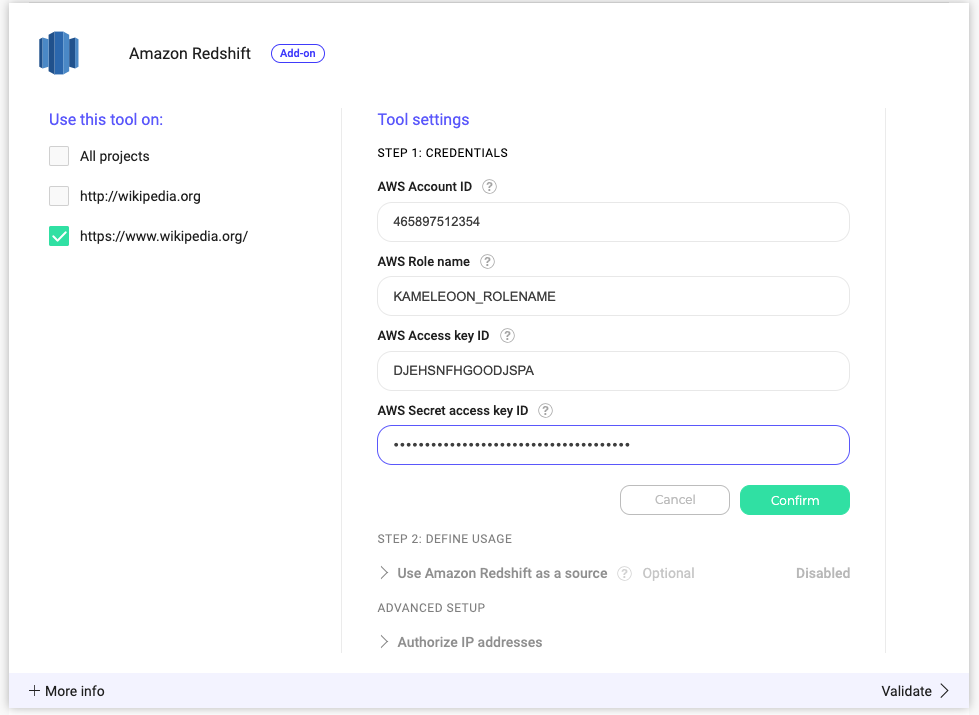Click the Add-on badge
979x715 pixels.
pos(297,54)
